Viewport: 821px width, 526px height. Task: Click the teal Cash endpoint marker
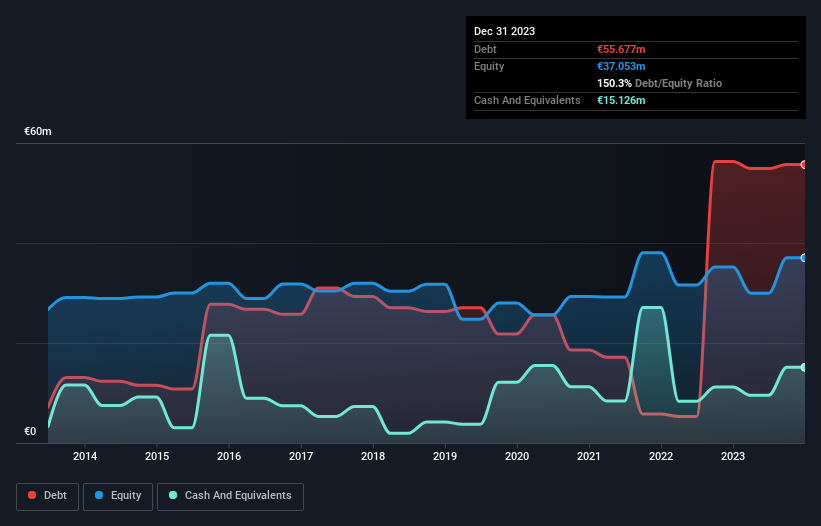804,367
